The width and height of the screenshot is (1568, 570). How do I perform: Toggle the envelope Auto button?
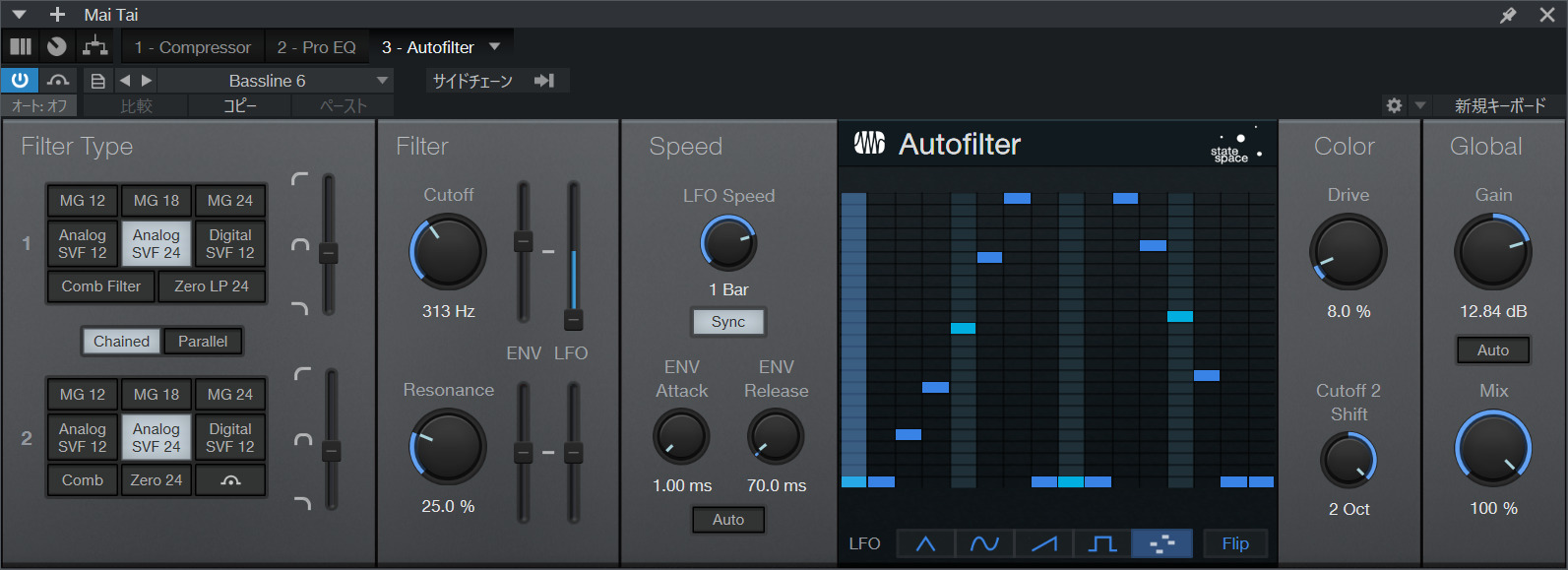pos(728,520)
